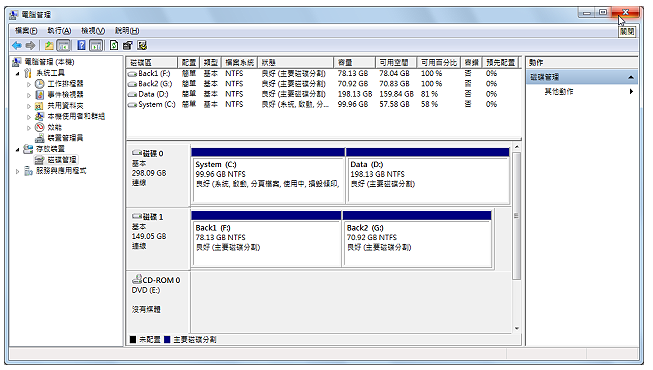The width and height of the screenshot is (653, 370).
Task: Click the 電腦管理 (本機) root node icon
Action: click(x=16, y=62)
